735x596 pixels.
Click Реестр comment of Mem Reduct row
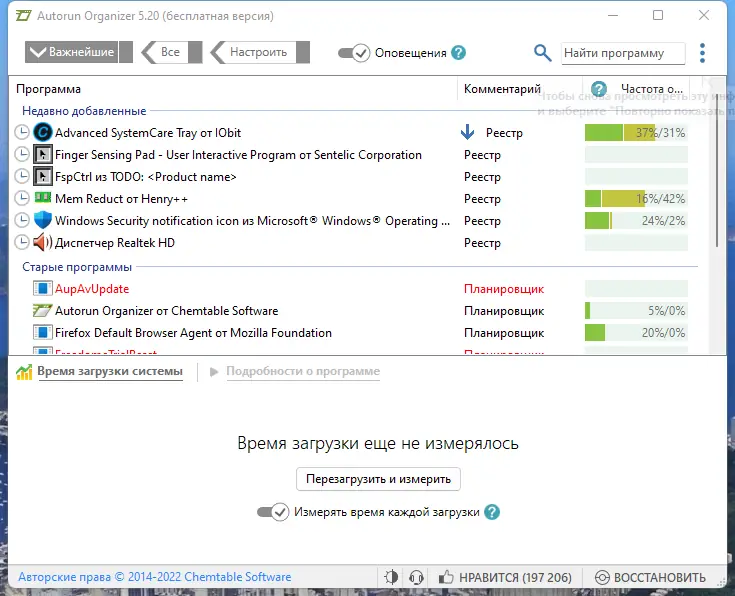click(482, 199)
